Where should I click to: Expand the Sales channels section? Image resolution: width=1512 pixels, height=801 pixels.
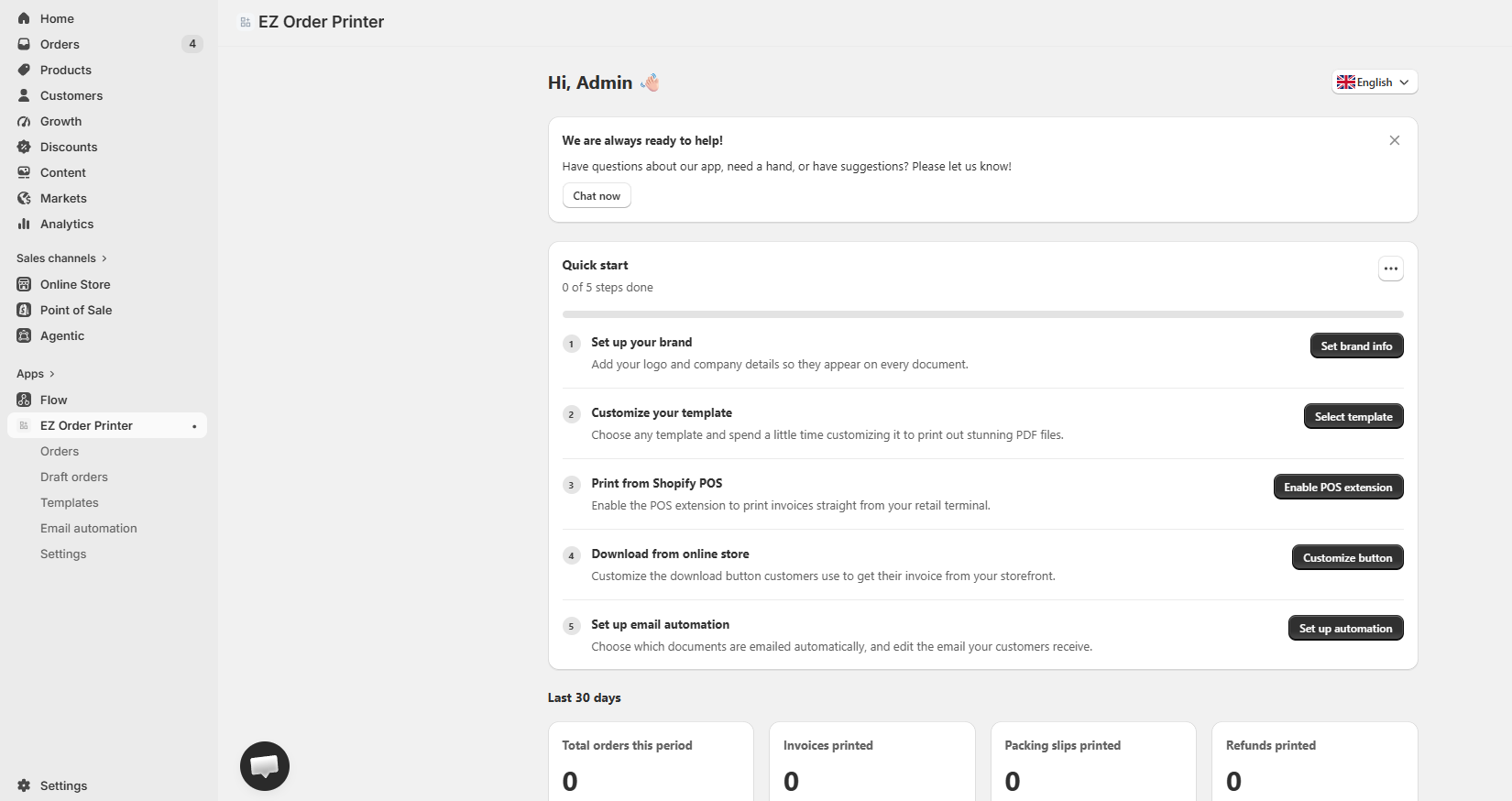tap(62, 258)
